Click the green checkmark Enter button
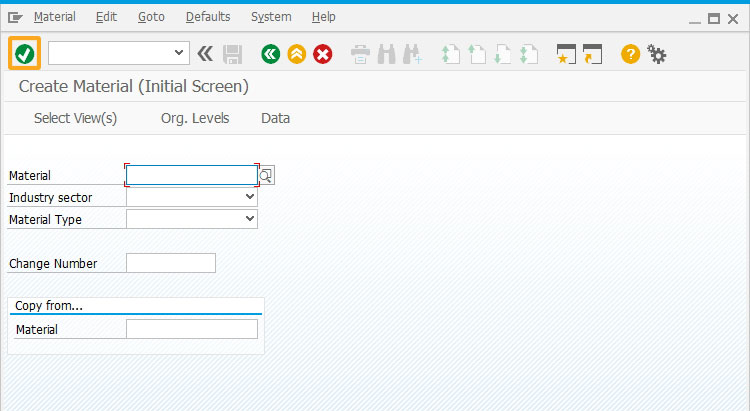The height and width of the screenshot is (411, 750). (x=24, y=53)
